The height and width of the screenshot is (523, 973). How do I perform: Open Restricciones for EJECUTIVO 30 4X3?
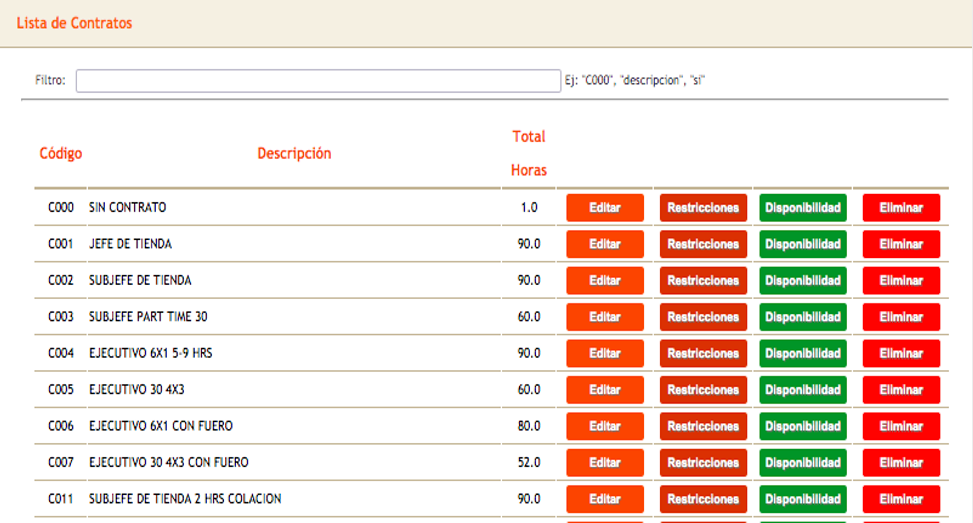(x=703, y=390)
